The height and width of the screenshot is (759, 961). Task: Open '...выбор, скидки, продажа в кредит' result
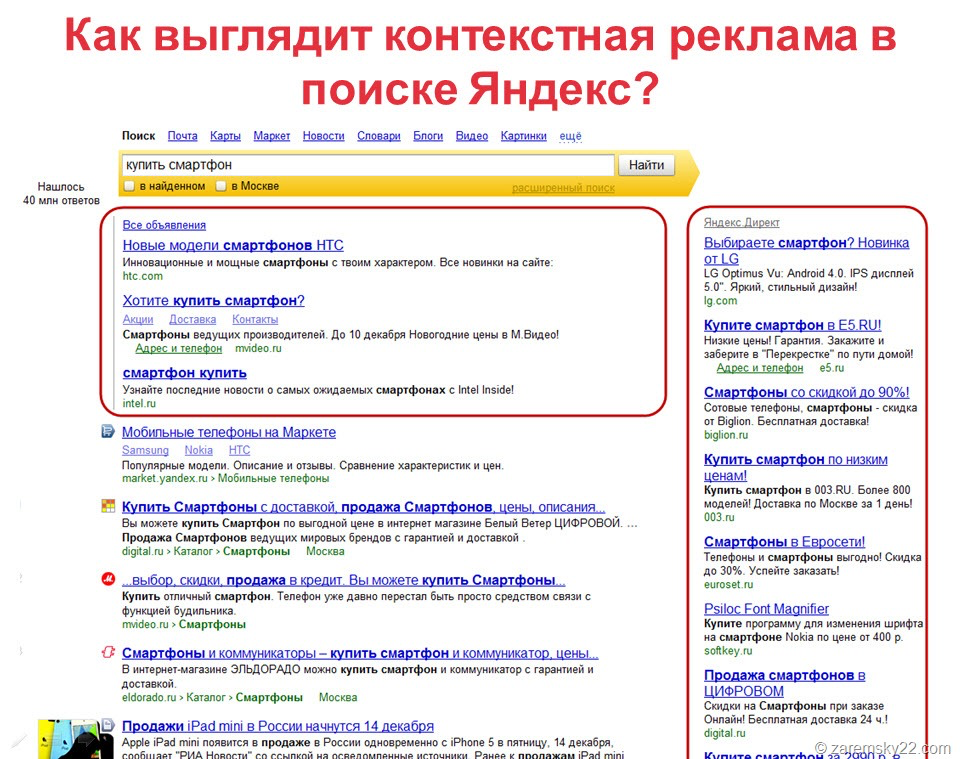click(343, 580)
